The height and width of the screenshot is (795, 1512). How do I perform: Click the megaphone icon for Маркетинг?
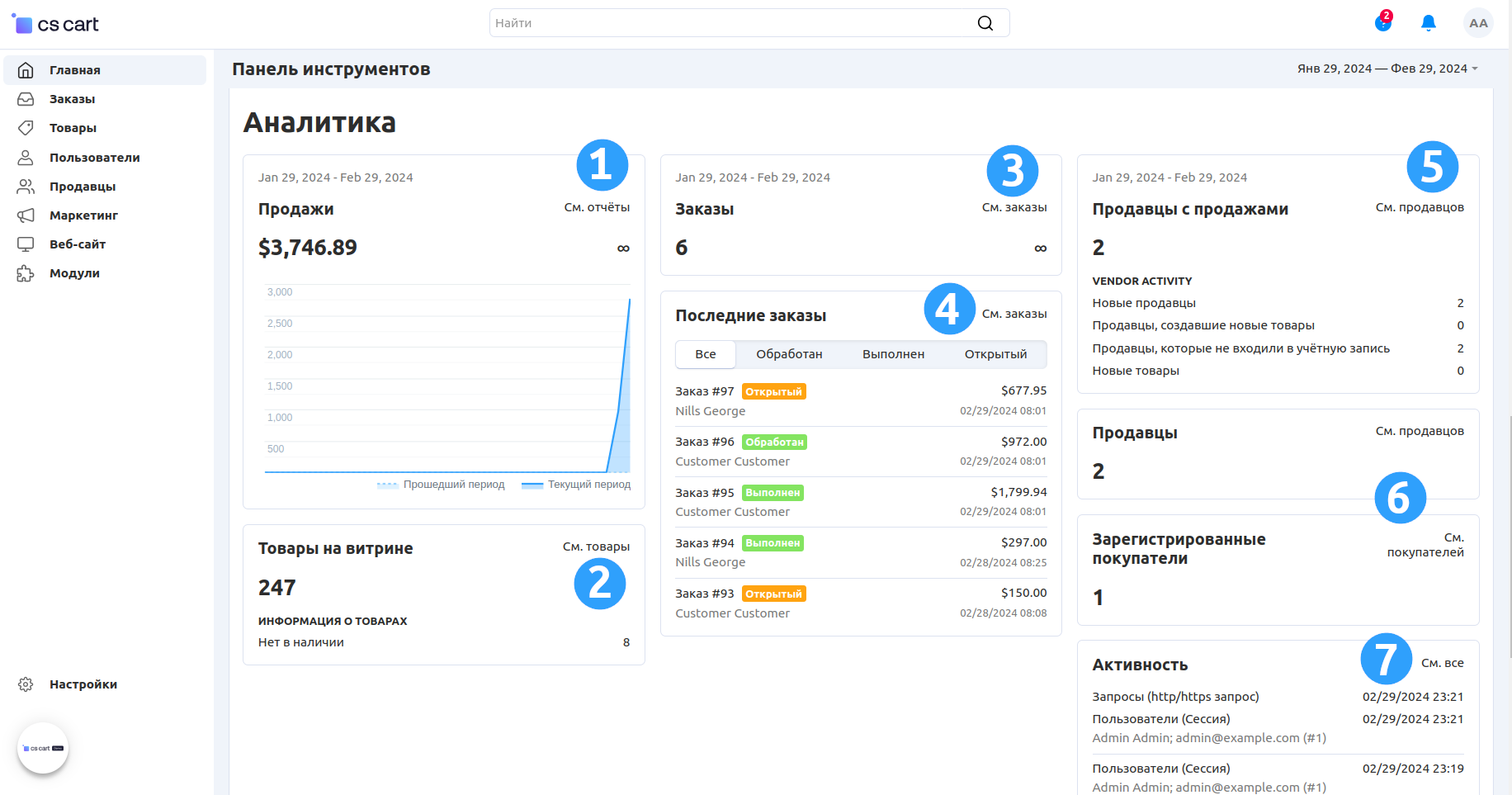(x=26, y=215)
